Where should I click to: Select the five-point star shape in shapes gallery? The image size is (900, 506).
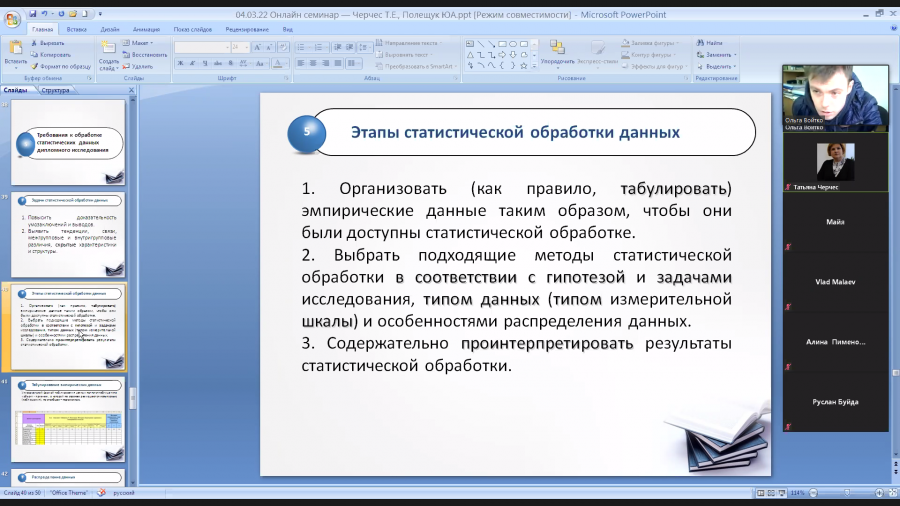point(523,66)
